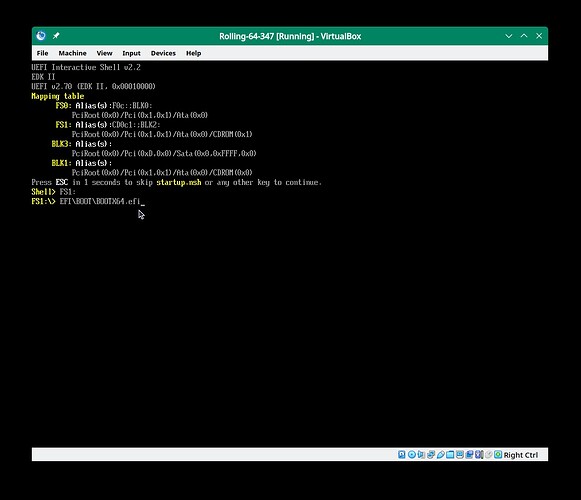Click the window title Rolling-64-347 [Running]

pos(290,36)
